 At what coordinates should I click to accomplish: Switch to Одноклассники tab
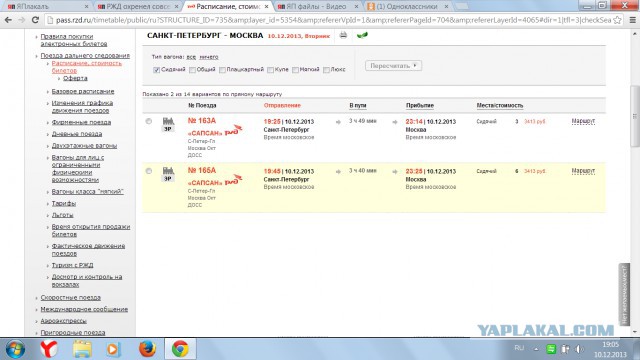coord(407,7)
